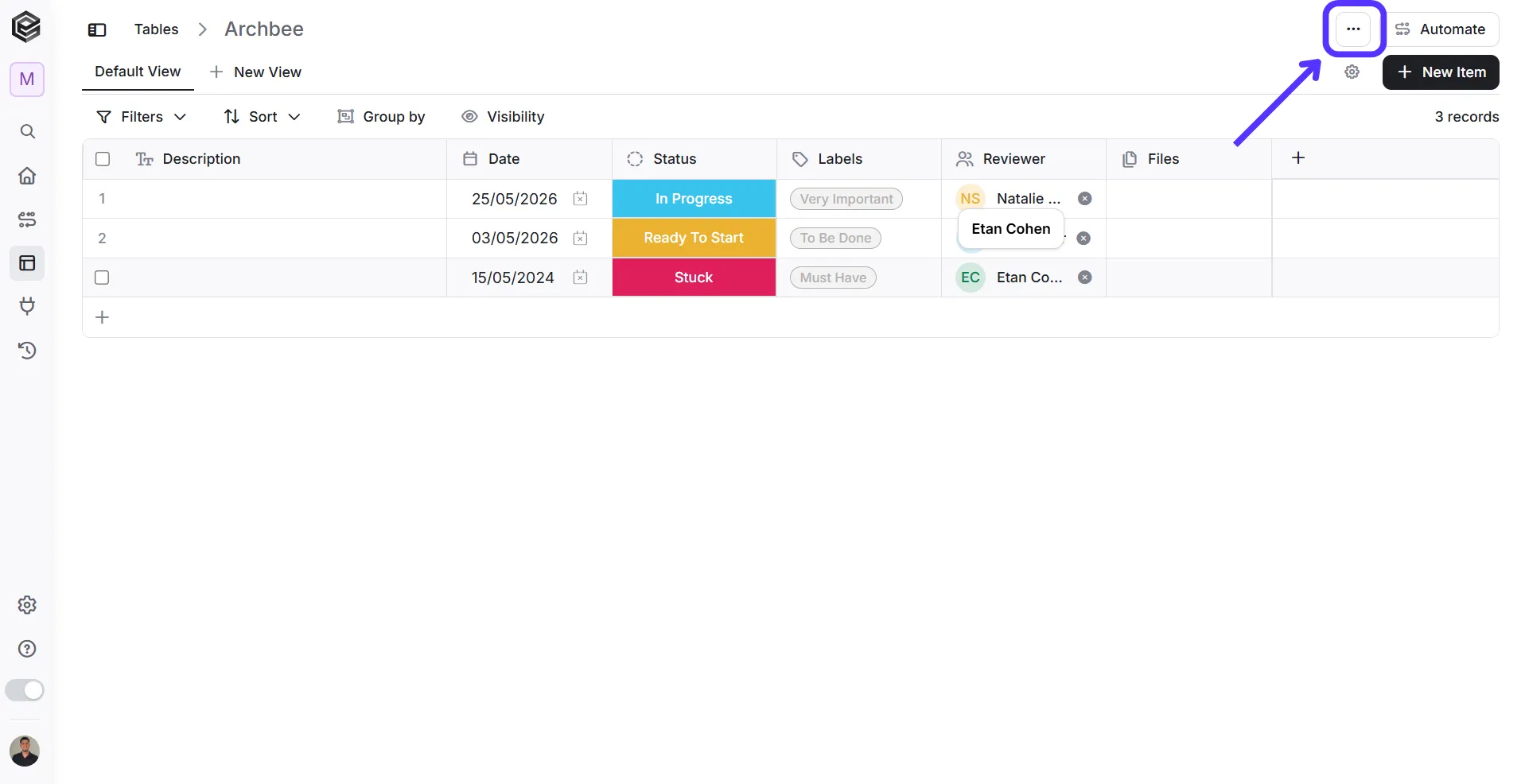This screenshot has width=1525, height=784.
Task: Select the Stuck status cell
Action: pyautogui.click(x=694, y=278)
